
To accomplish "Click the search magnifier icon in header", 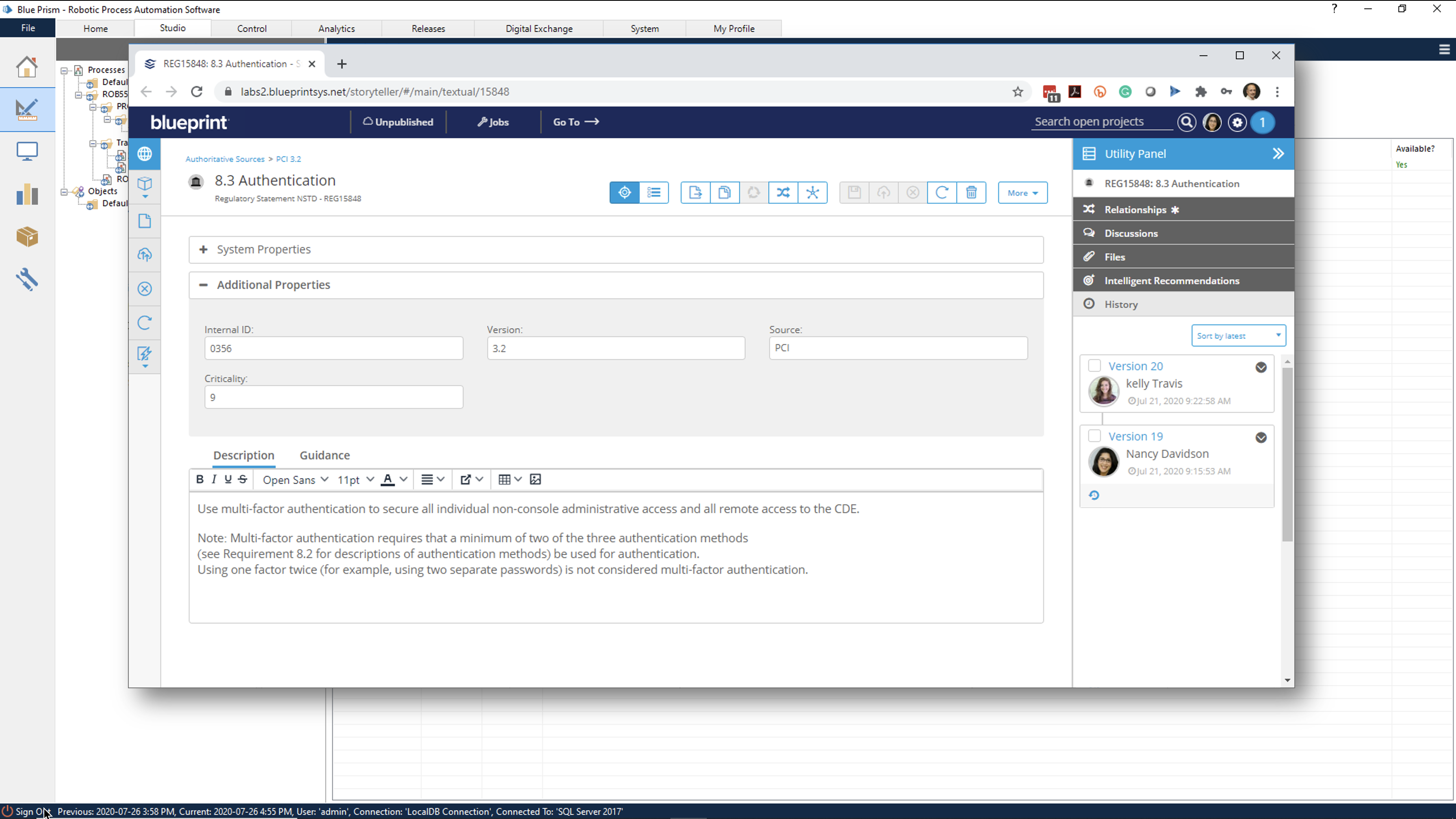I will click(1186, 122).
